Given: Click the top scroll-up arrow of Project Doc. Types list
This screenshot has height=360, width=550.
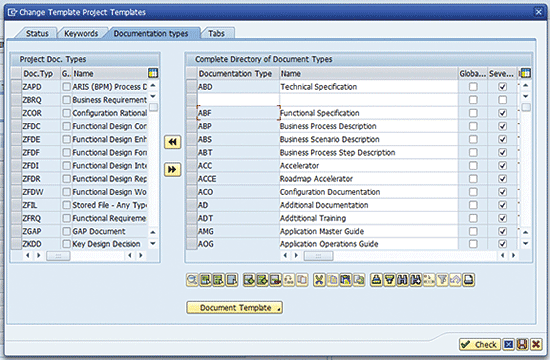Looking at the screenshot, I should [x=153, y=85].
